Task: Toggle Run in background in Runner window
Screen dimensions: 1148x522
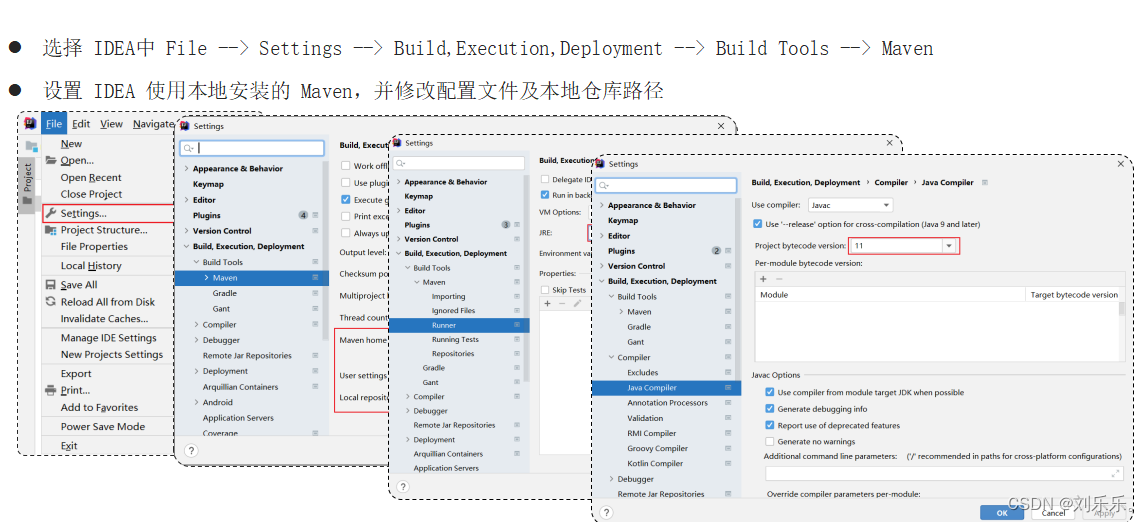Action: (x=545, y=195)
